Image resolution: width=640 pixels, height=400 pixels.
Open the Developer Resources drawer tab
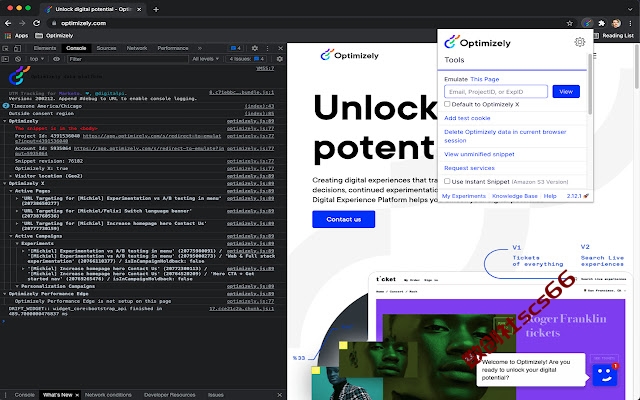click(x=169, y=395)
